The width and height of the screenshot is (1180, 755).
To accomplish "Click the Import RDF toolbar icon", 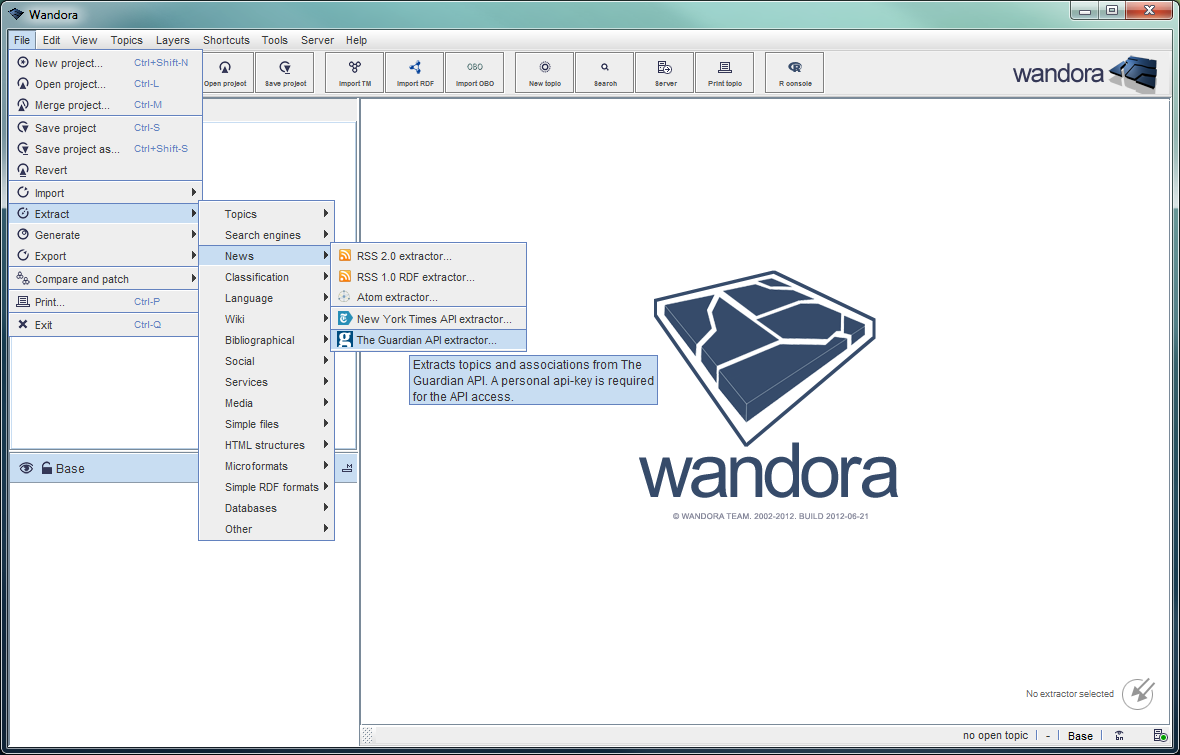I will pyautogui.click(x=414, y=72).
